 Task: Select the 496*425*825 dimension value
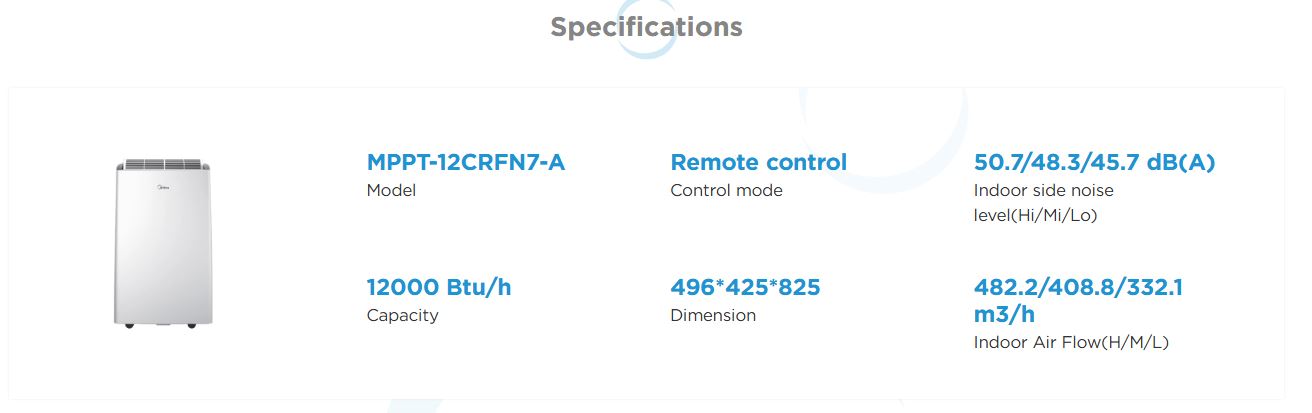tap(745, 288)
